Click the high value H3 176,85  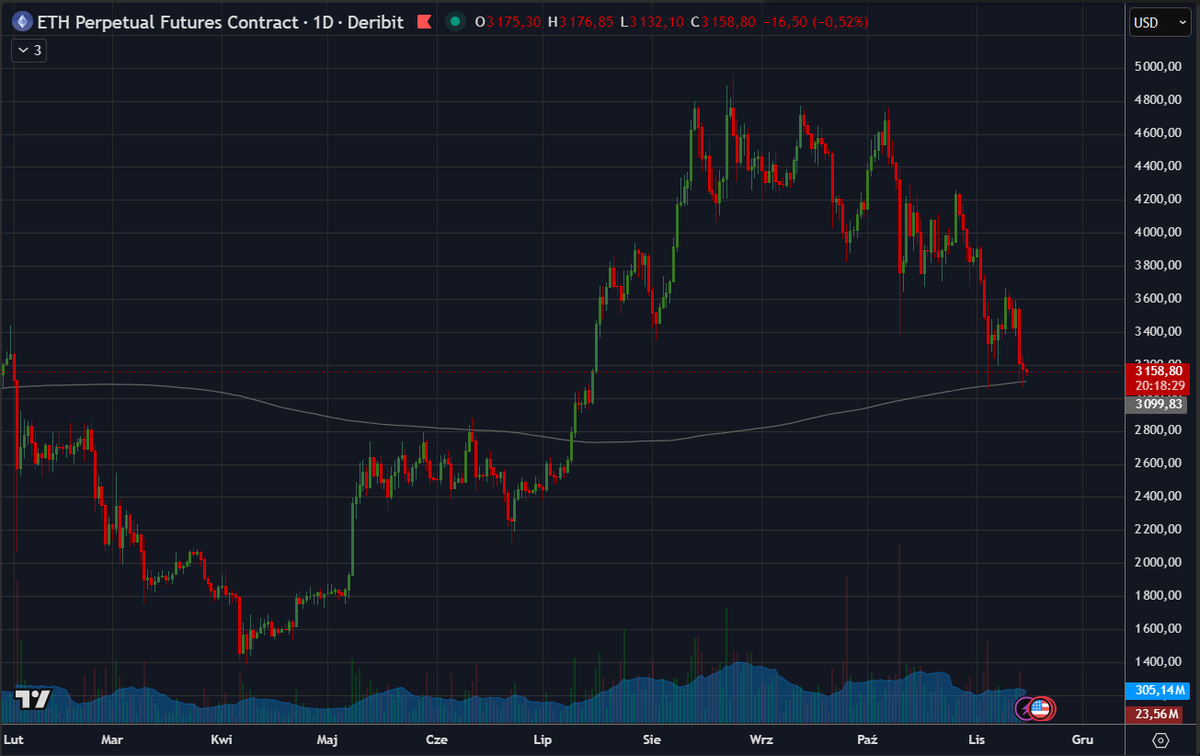click(580, 21)
